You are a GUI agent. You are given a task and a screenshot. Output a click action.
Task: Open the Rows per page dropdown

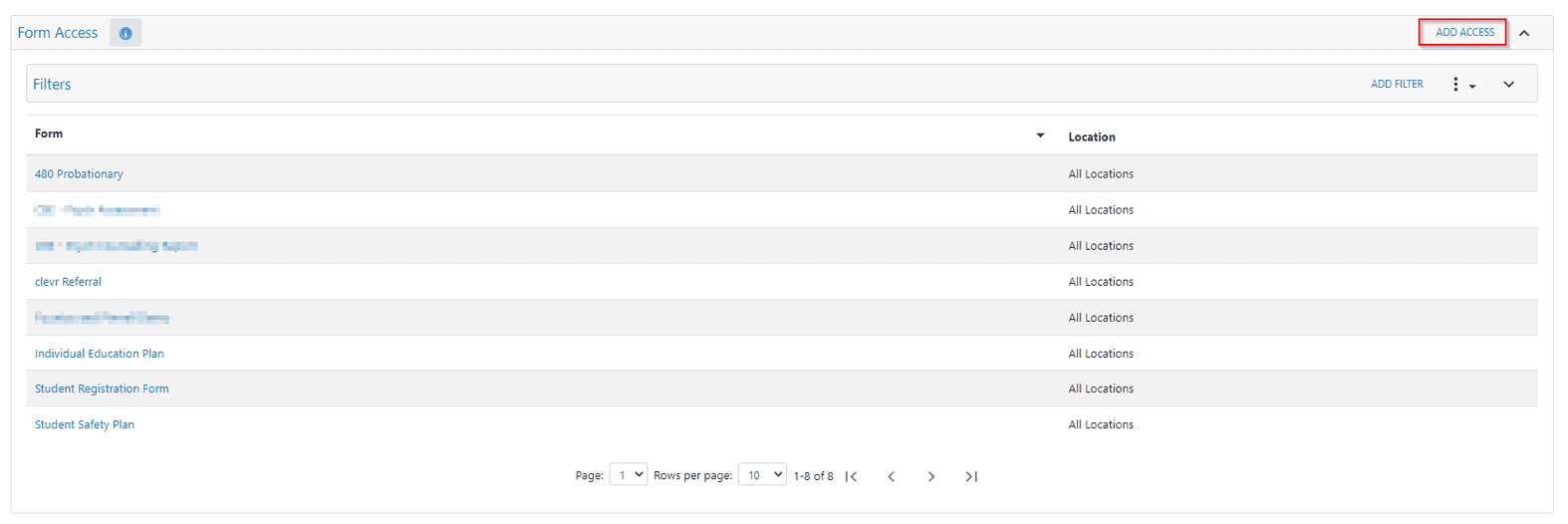pyautogui.click(x=762, y=475)
